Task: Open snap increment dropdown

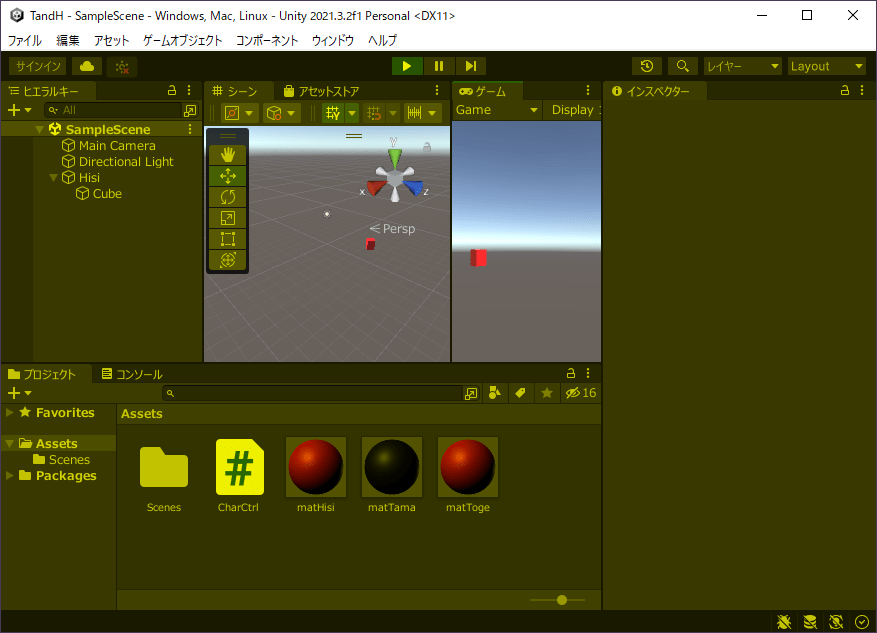Action: pos(422,113)
